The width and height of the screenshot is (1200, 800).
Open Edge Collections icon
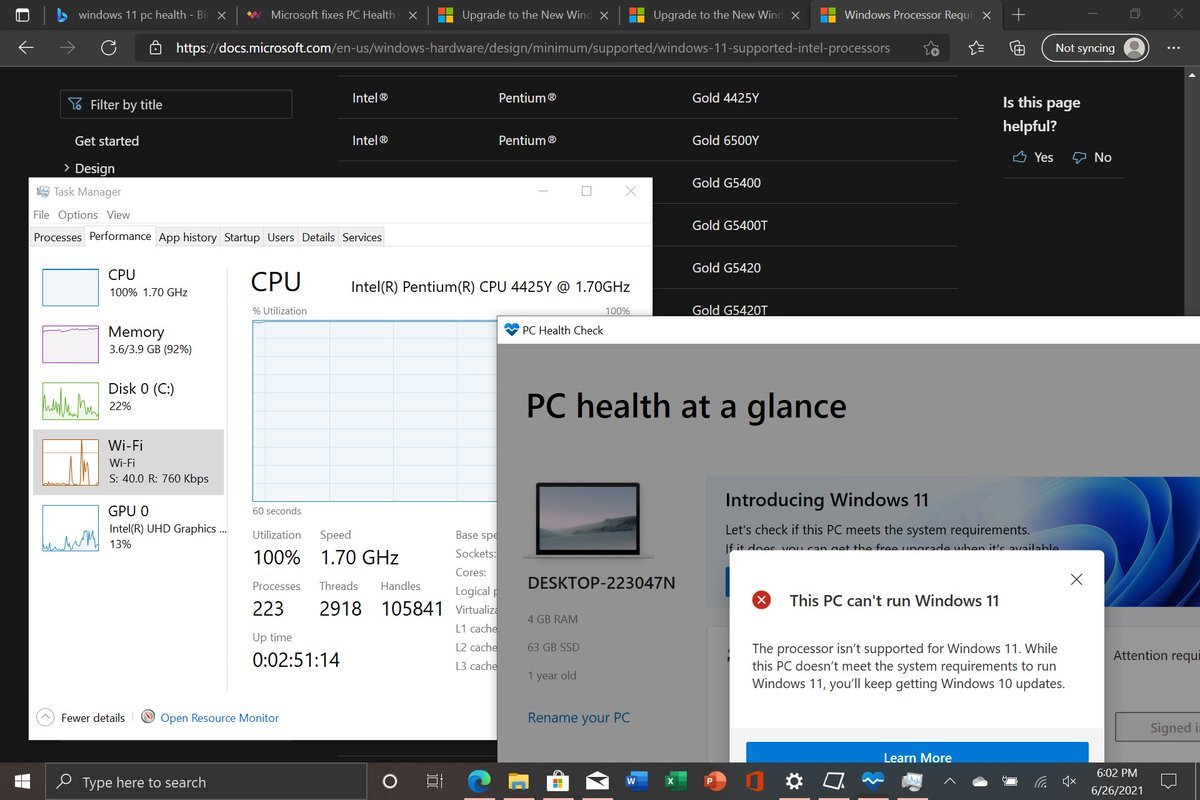(1017, 48)
